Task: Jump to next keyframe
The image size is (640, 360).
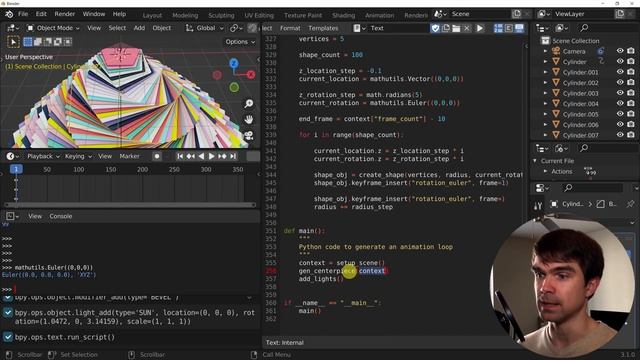Action: (222, 156)
